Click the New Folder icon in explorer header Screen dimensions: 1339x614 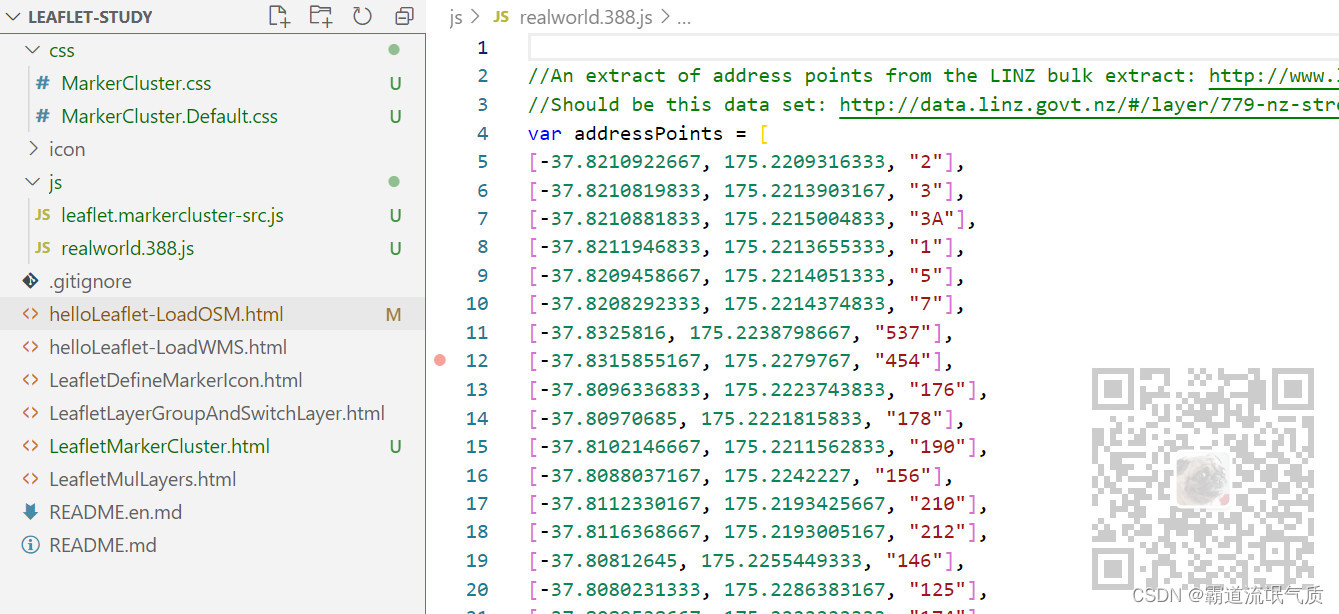tap(321, 16)
